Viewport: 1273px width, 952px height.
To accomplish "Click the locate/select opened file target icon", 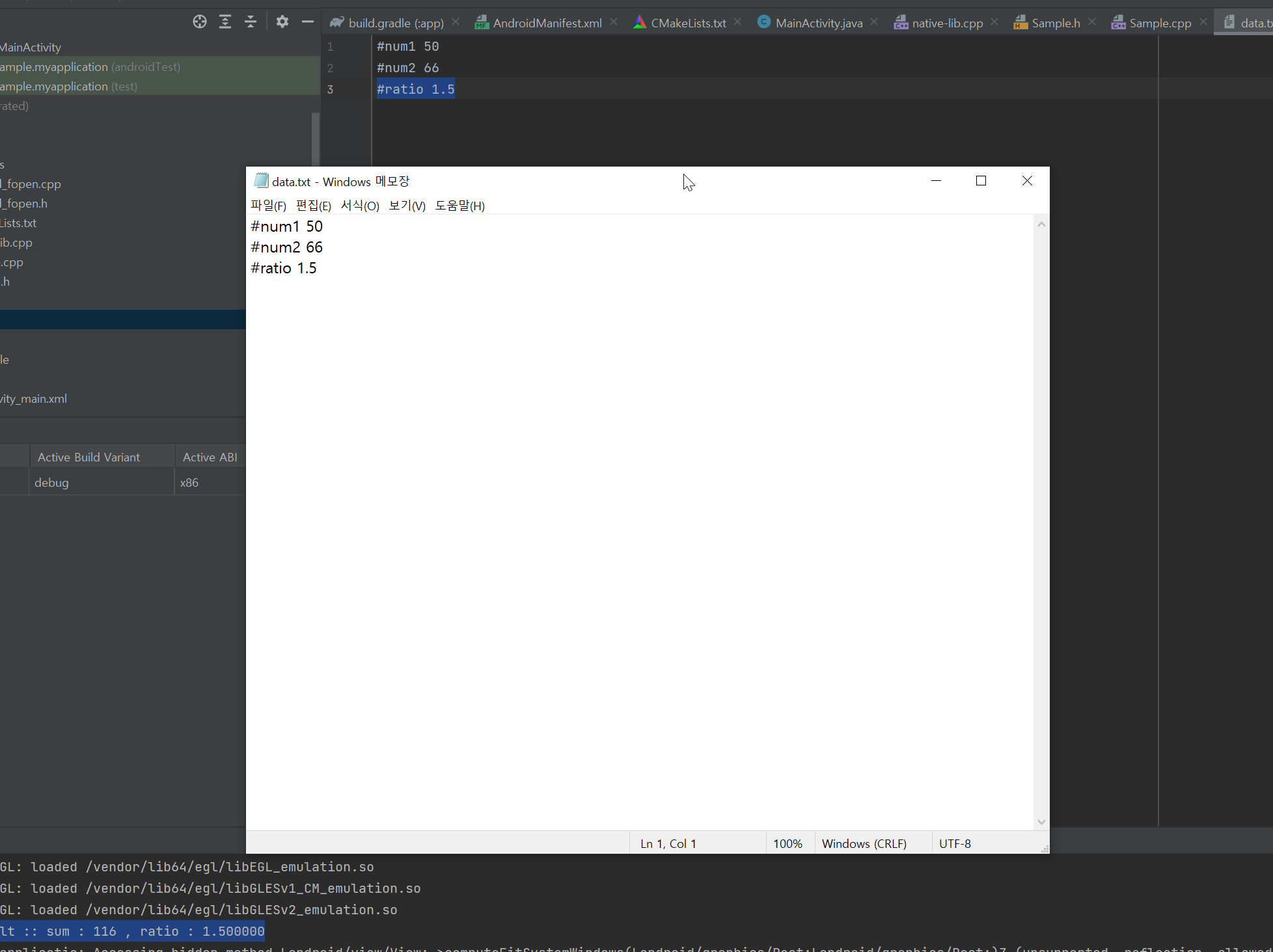I will tap(200, 22).
